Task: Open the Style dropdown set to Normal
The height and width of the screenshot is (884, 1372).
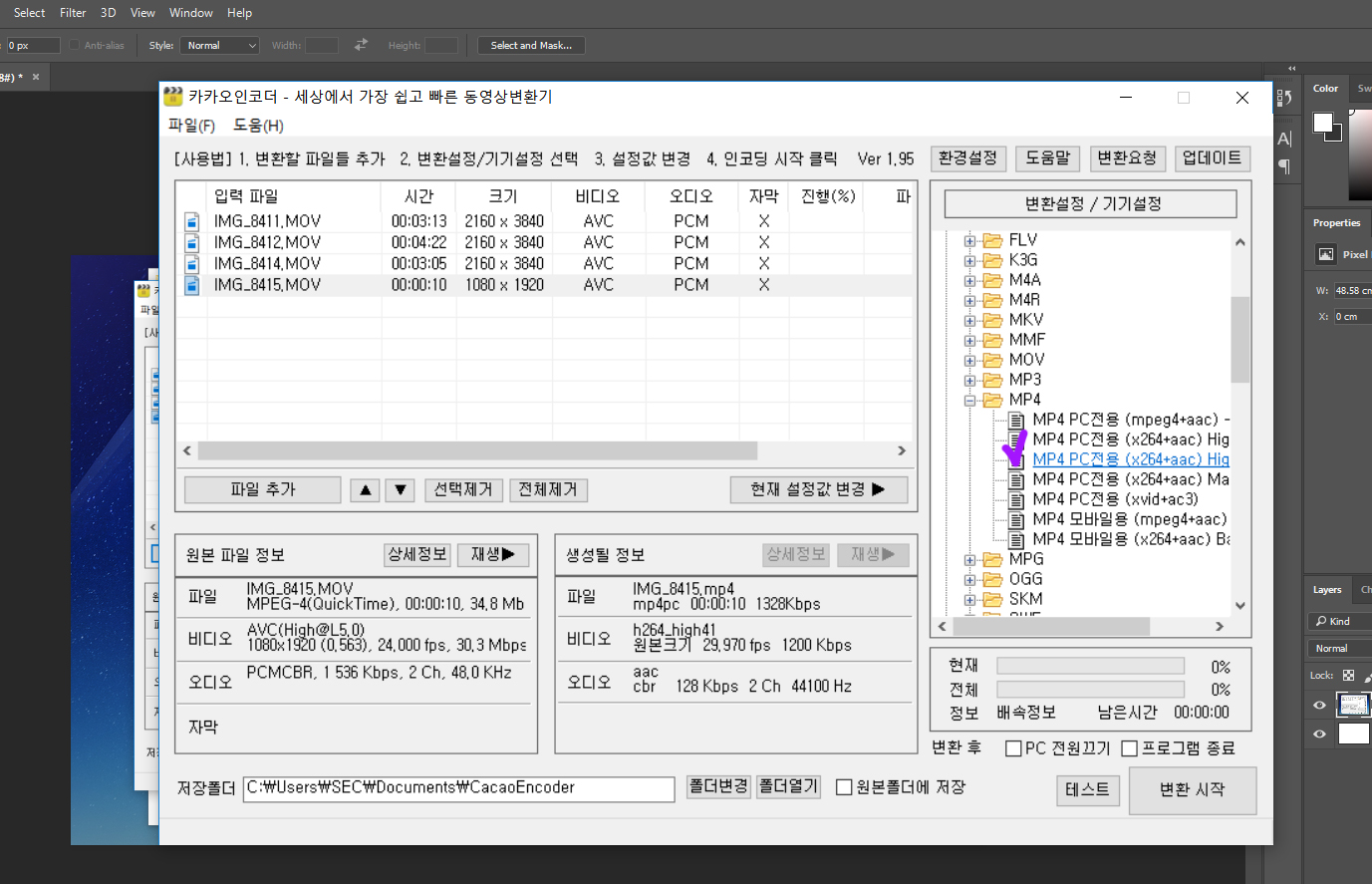Action: tap(220, 45)
